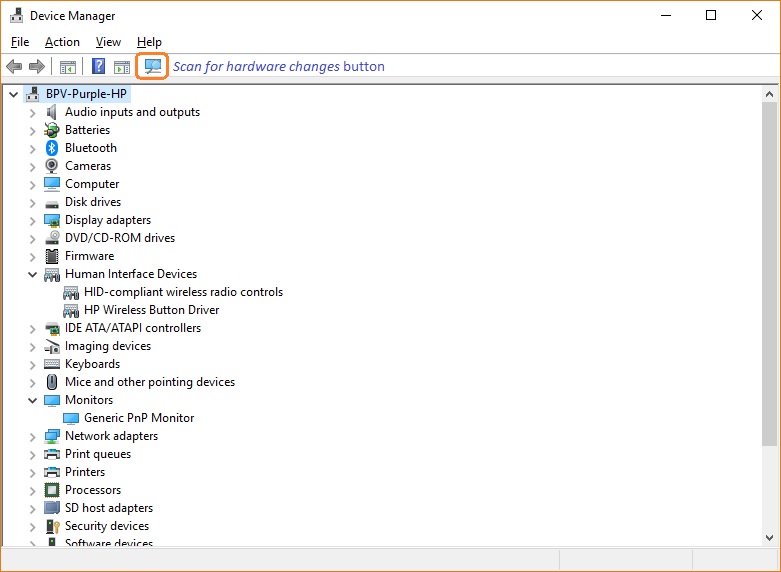The width and height of the screenshot is (781, 572).
Task: Select HP Wireless Button Driver device
Action: point(151,310)
